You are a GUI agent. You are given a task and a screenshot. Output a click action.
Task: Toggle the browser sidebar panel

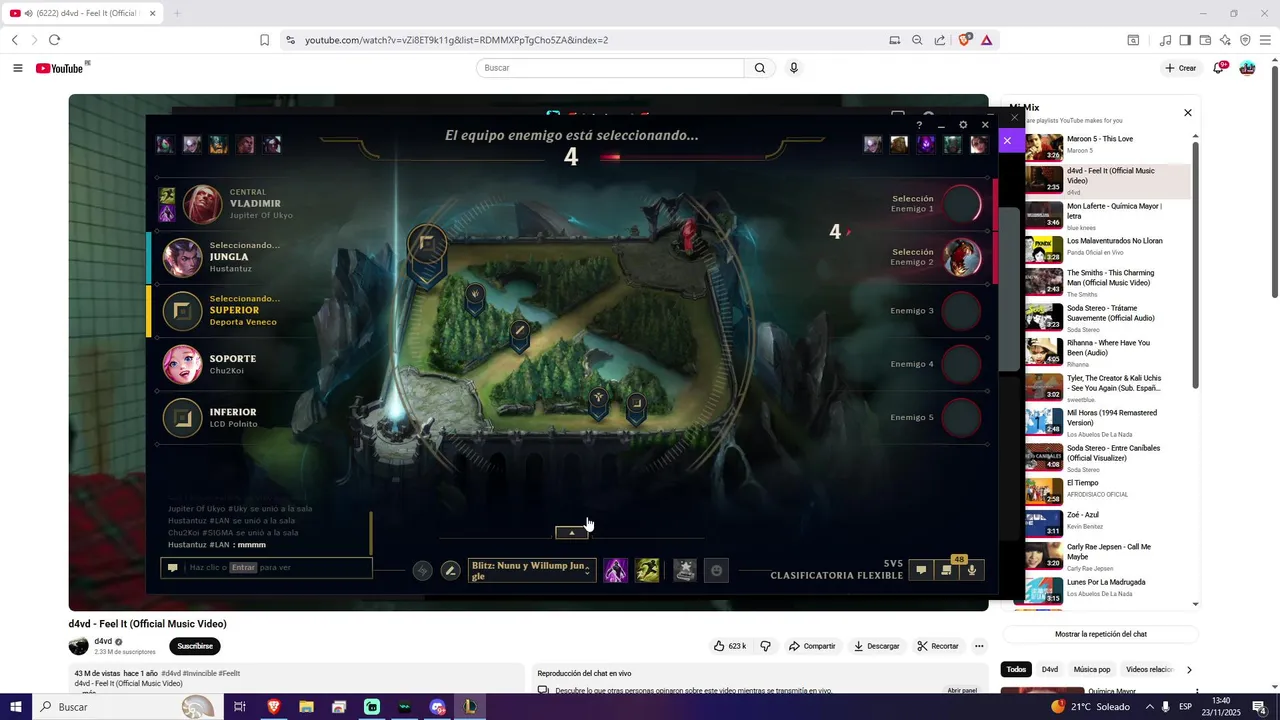point(1185,40)
